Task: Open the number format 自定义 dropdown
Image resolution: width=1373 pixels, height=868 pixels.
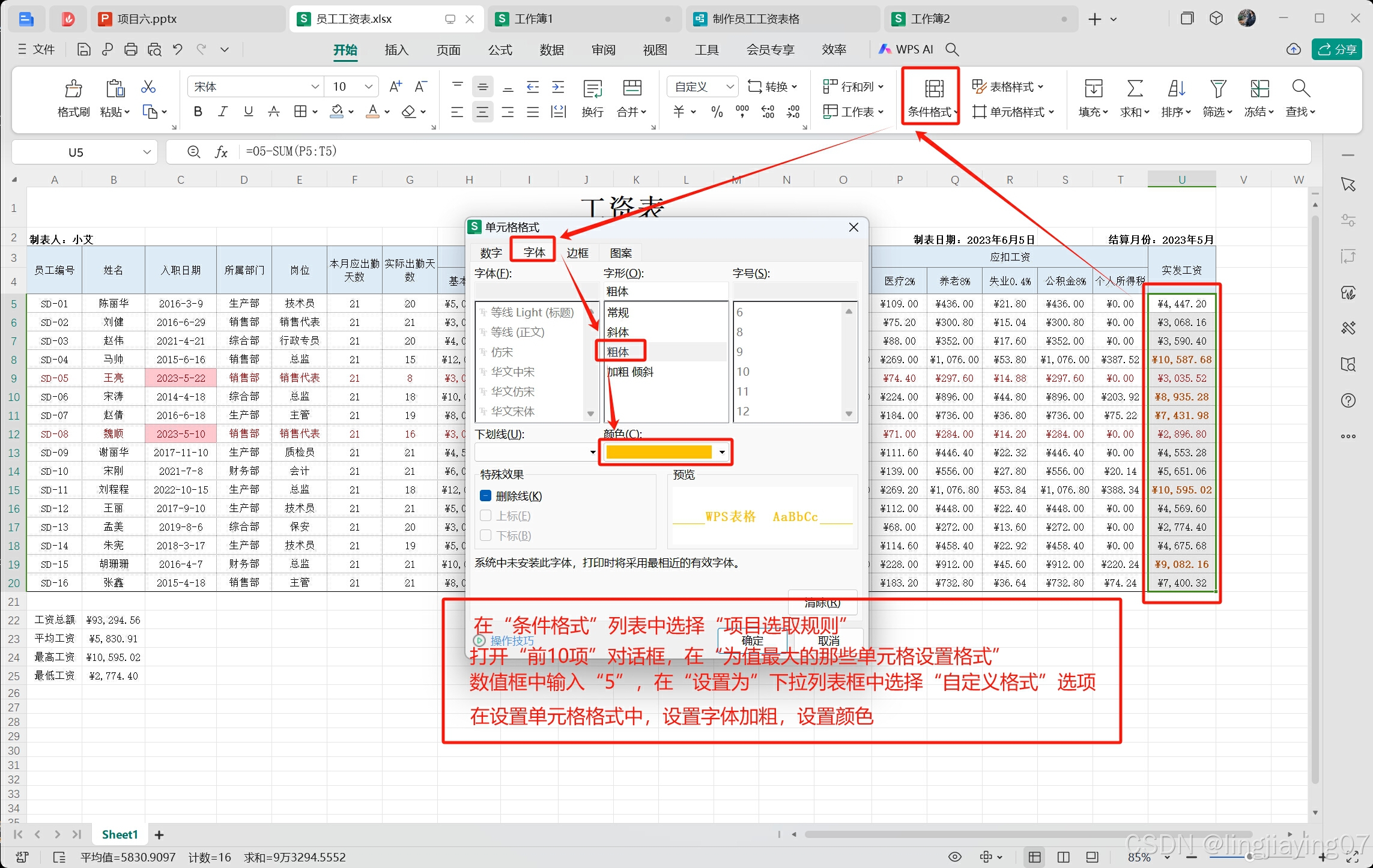Action: point(729,87)
